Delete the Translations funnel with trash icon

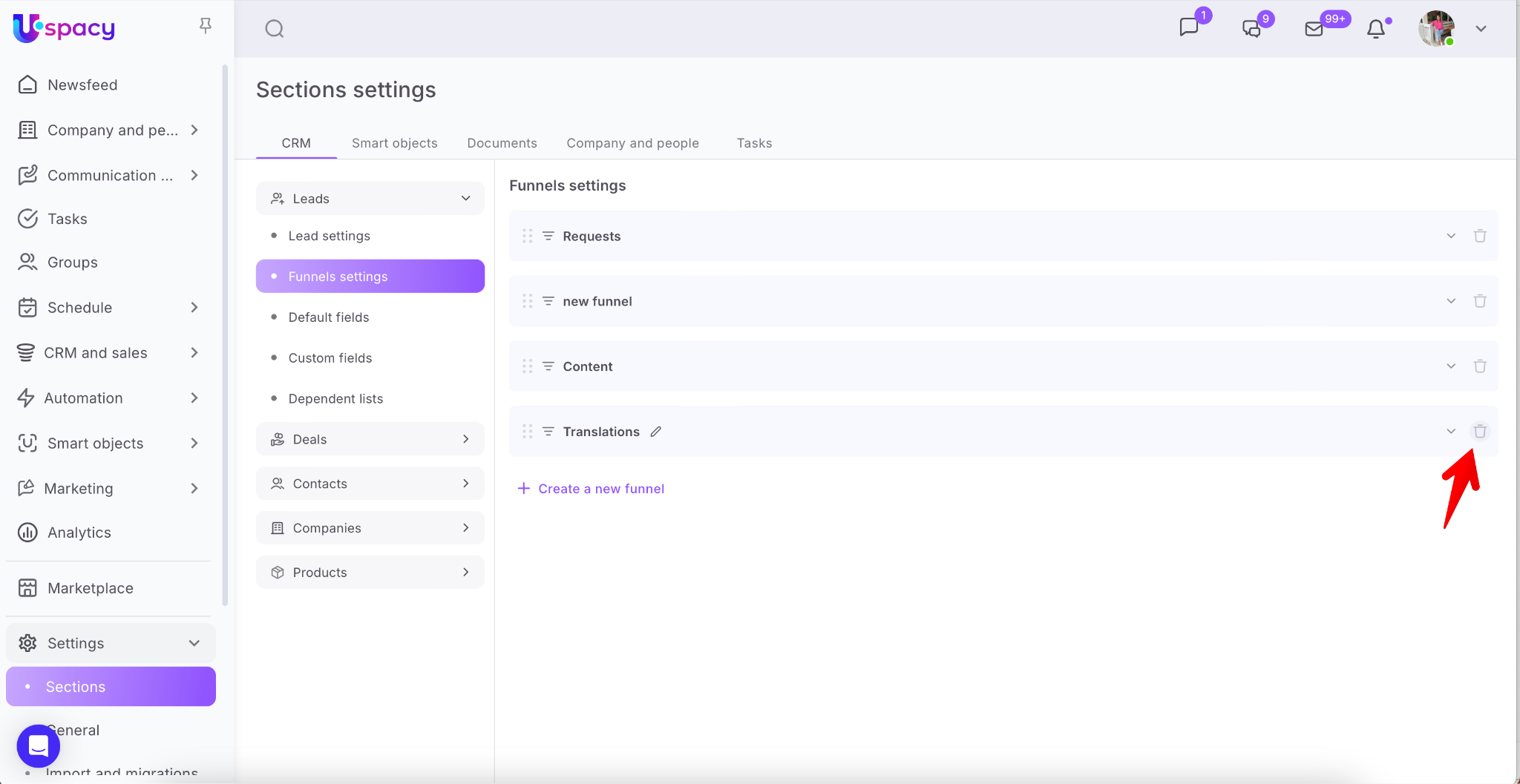[x=1479, y=432]
